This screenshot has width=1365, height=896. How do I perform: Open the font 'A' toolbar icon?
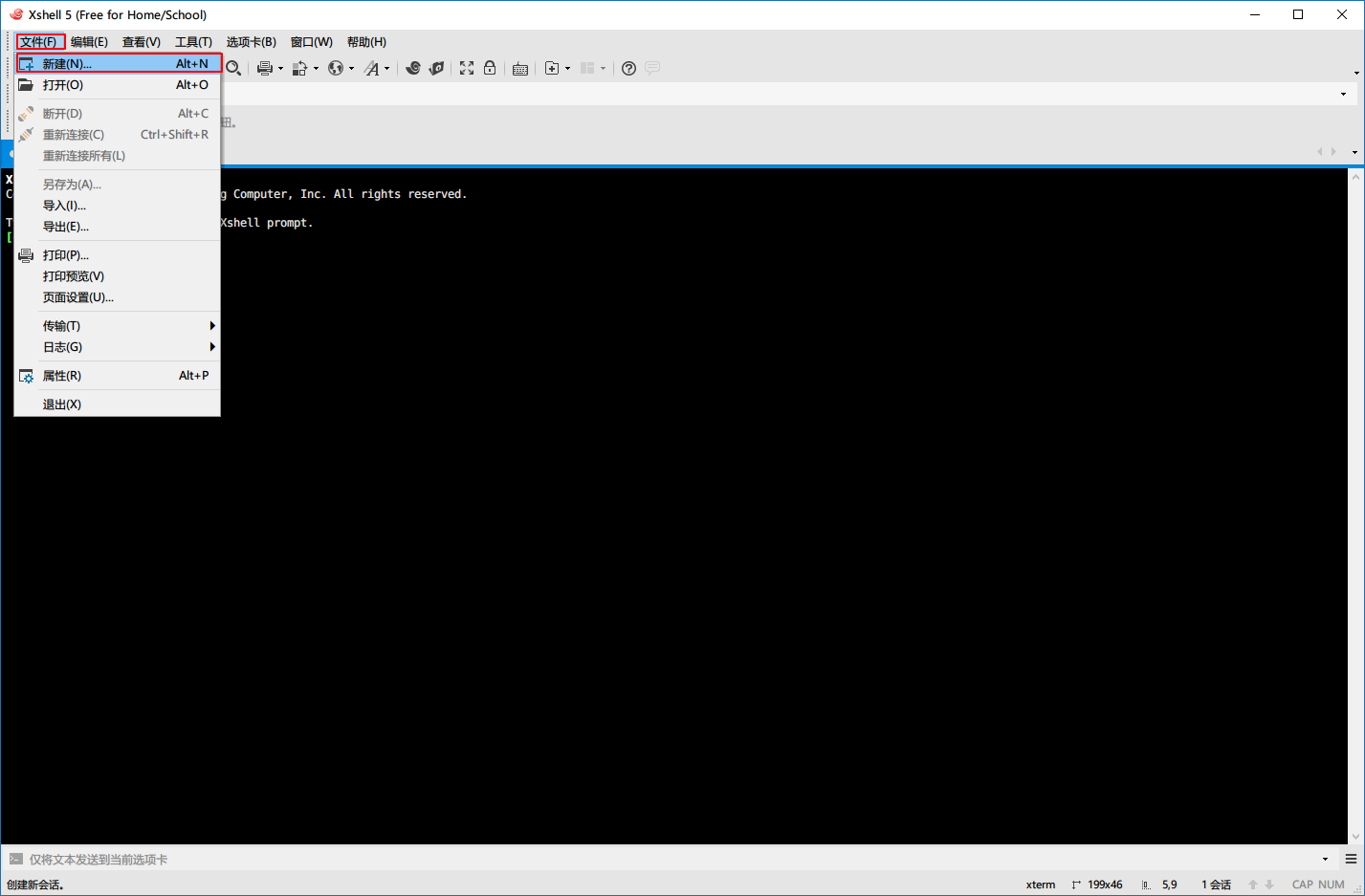pyautogui.click(x=372, y=68)
